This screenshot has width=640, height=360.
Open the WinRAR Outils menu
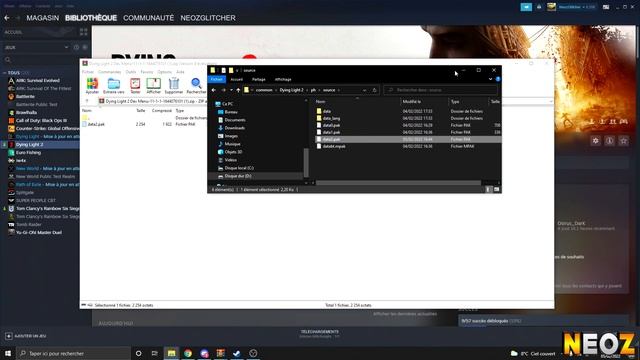[x=131, y=72]
